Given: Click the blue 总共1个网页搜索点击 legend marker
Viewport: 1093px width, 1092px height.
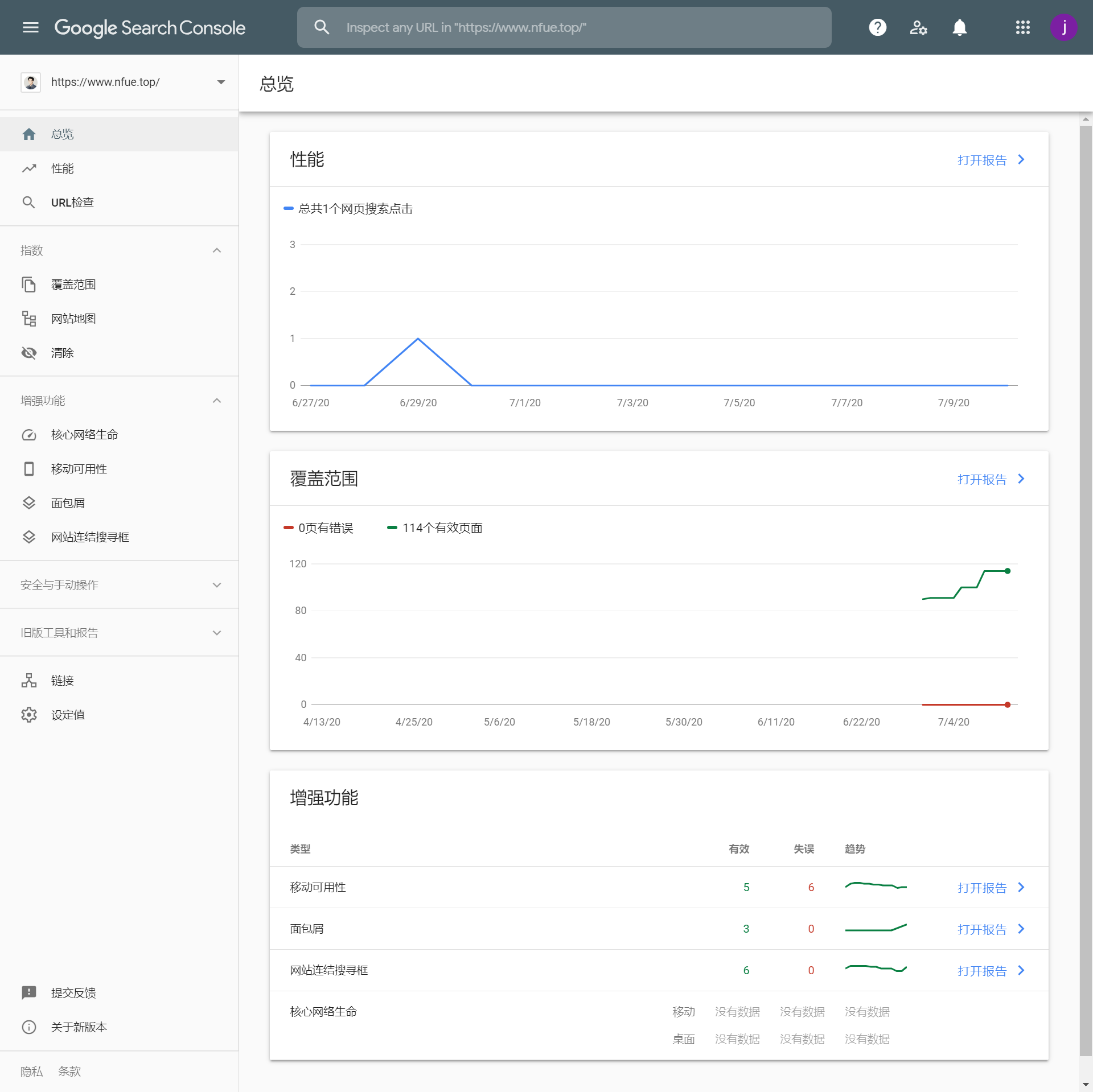Looking at the screenshot, I should tap(288, 209).
